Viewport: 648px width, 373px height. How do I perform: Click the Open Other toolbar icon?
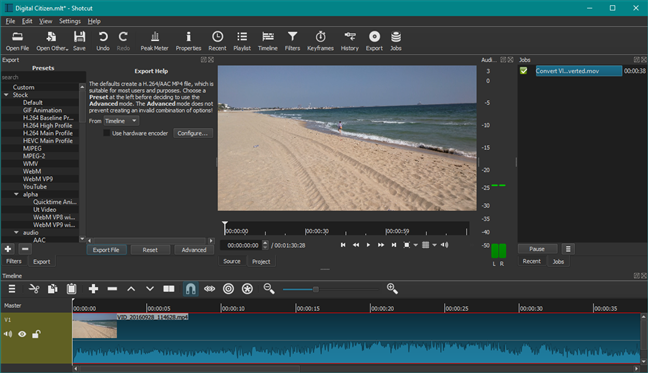pos(52,41)
